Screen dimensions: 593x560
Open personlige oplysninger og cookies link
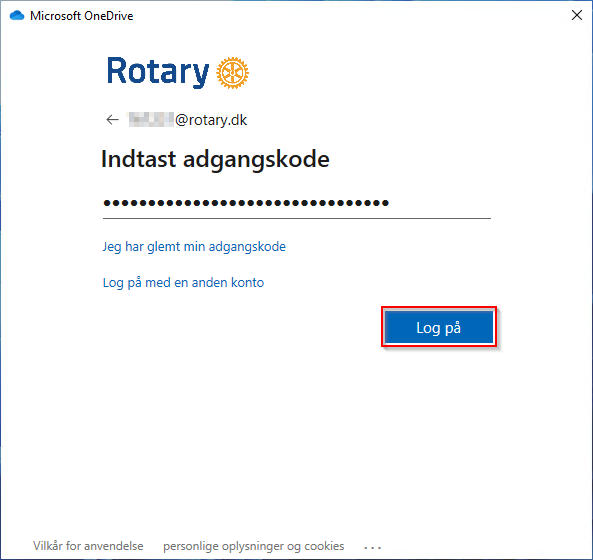[x=254, y=546]
